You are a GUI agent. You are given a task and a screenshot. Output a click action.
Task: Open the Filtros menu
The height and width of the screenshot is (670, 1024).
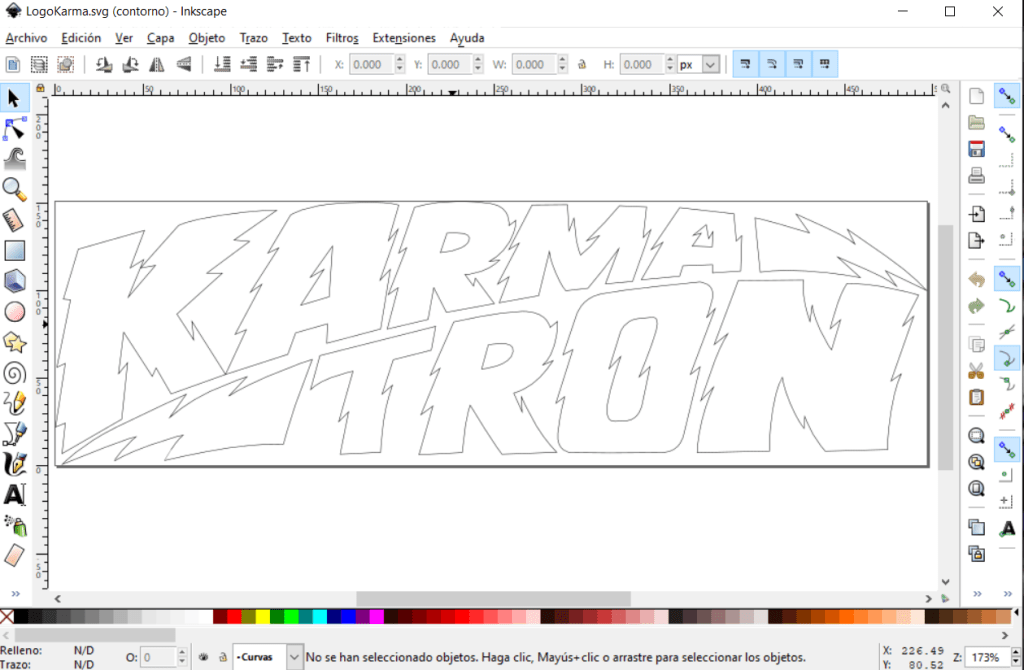pos(342,38)
